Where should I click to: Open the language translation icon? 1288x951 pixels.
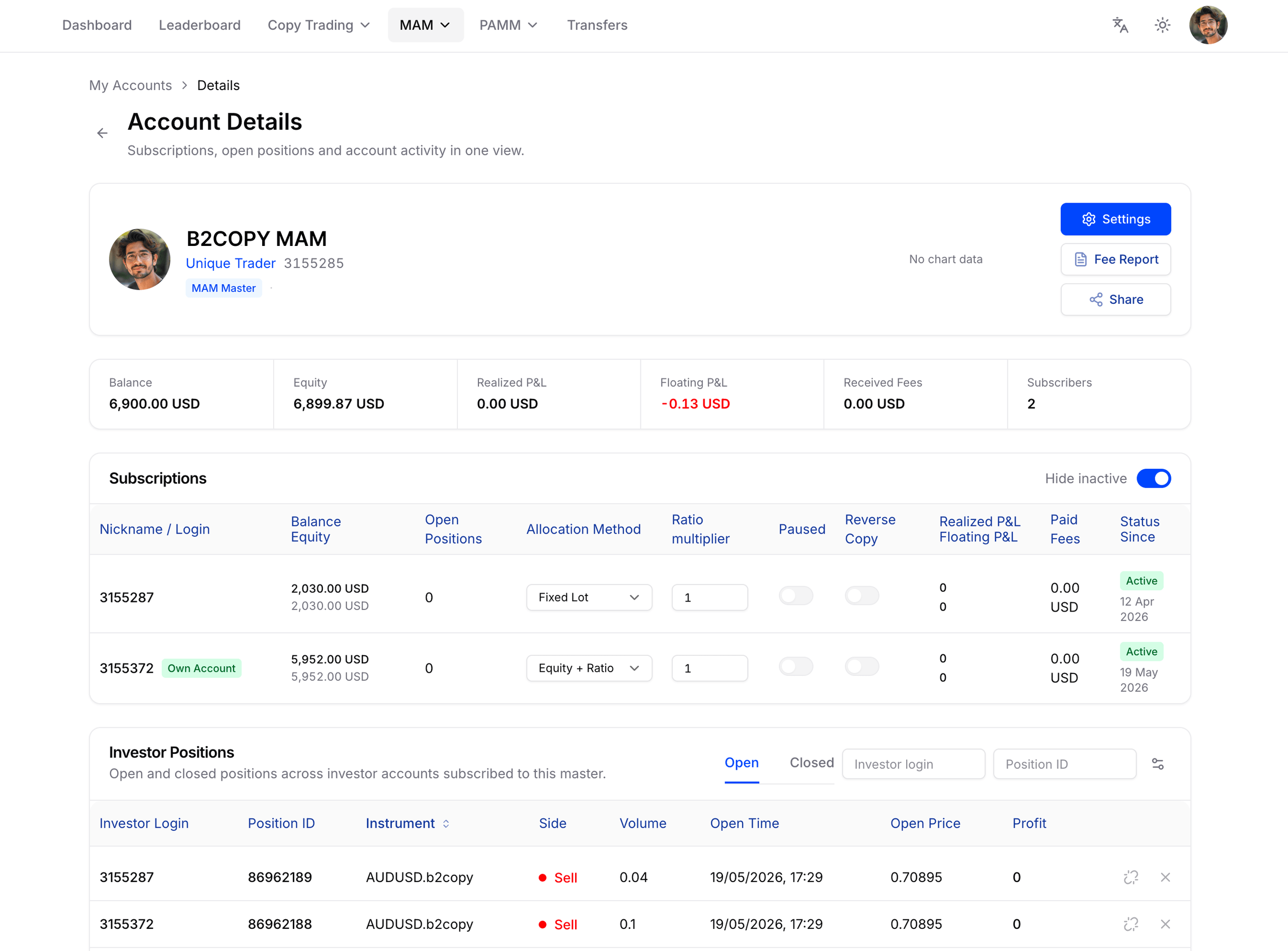1120,25
